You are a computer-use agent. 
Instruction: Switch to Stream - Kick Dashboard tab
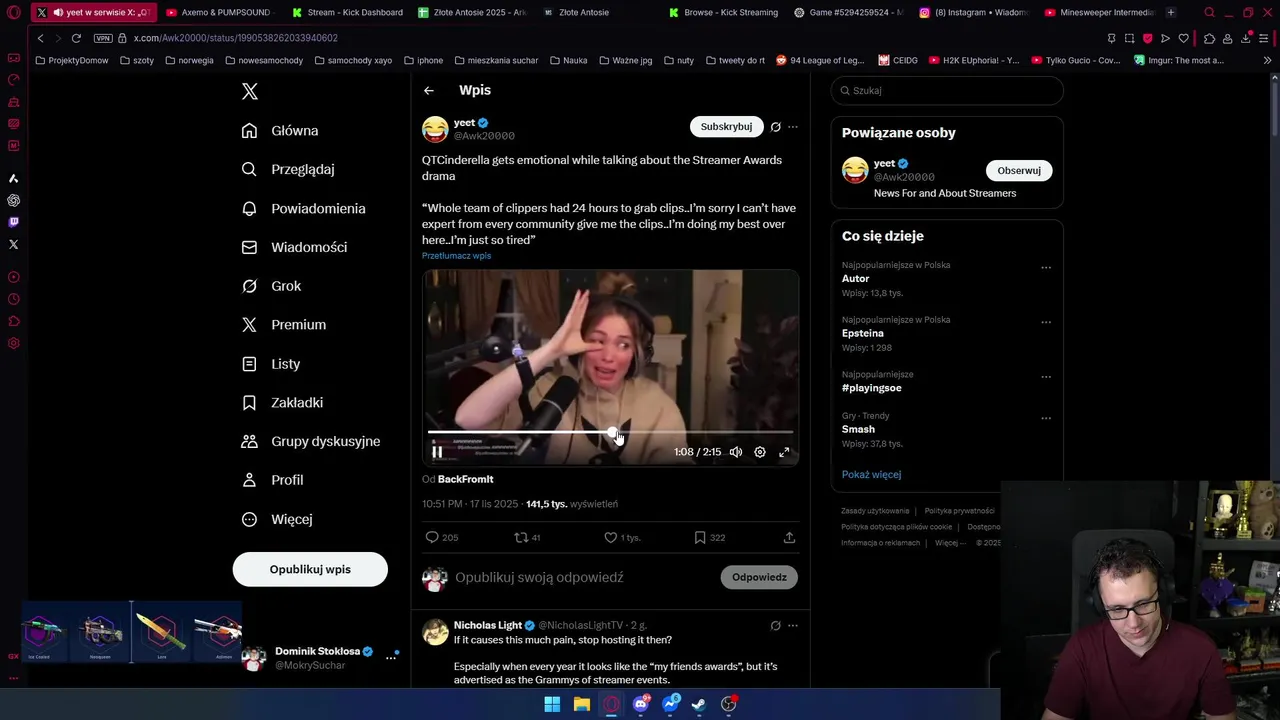pos(348,12)
